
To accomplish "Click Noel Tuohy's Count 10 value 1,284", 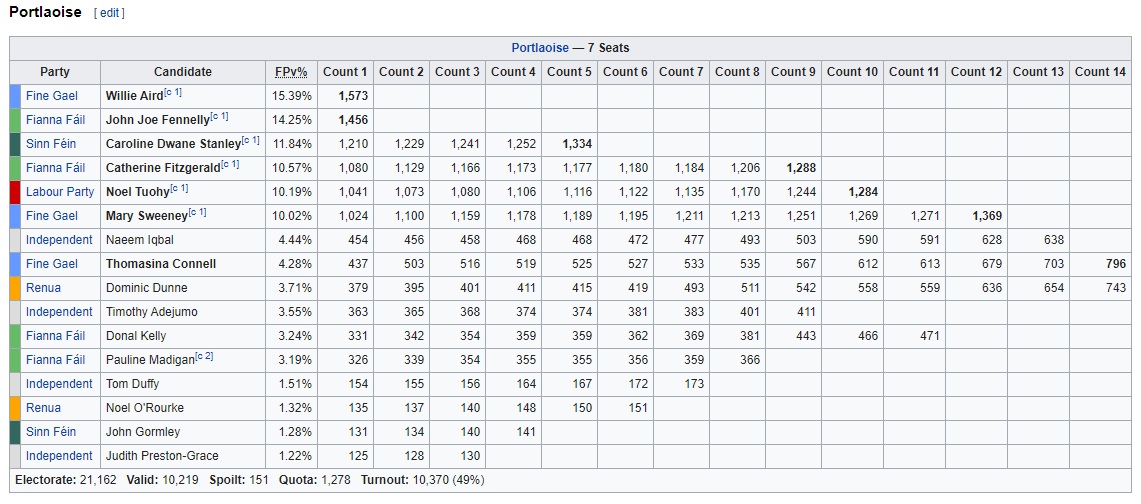I will pyautogui.click(x=864, y=192).
